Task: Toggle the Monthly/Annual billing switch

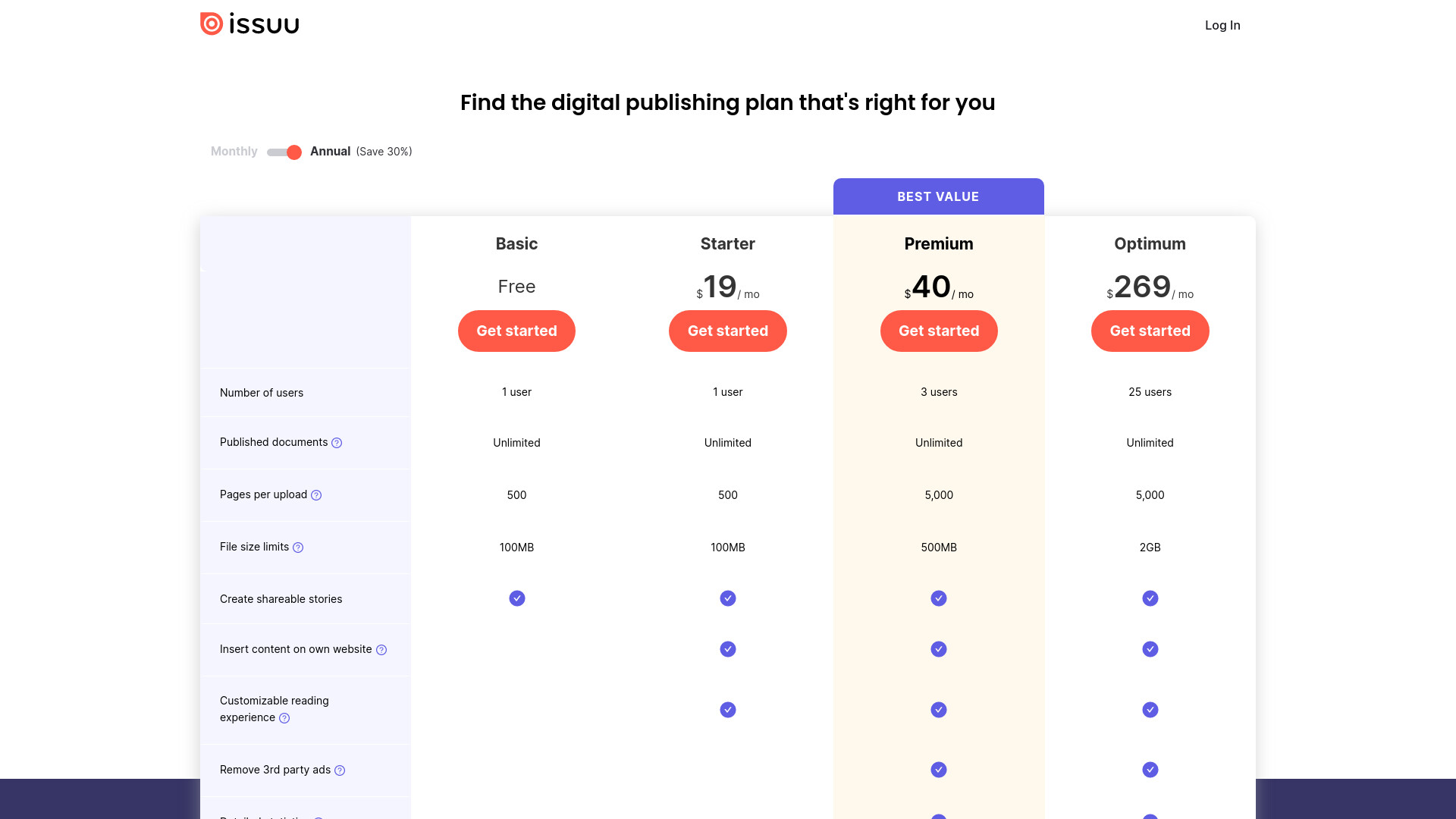Action: pyautogui.click(x=284, y=152)
